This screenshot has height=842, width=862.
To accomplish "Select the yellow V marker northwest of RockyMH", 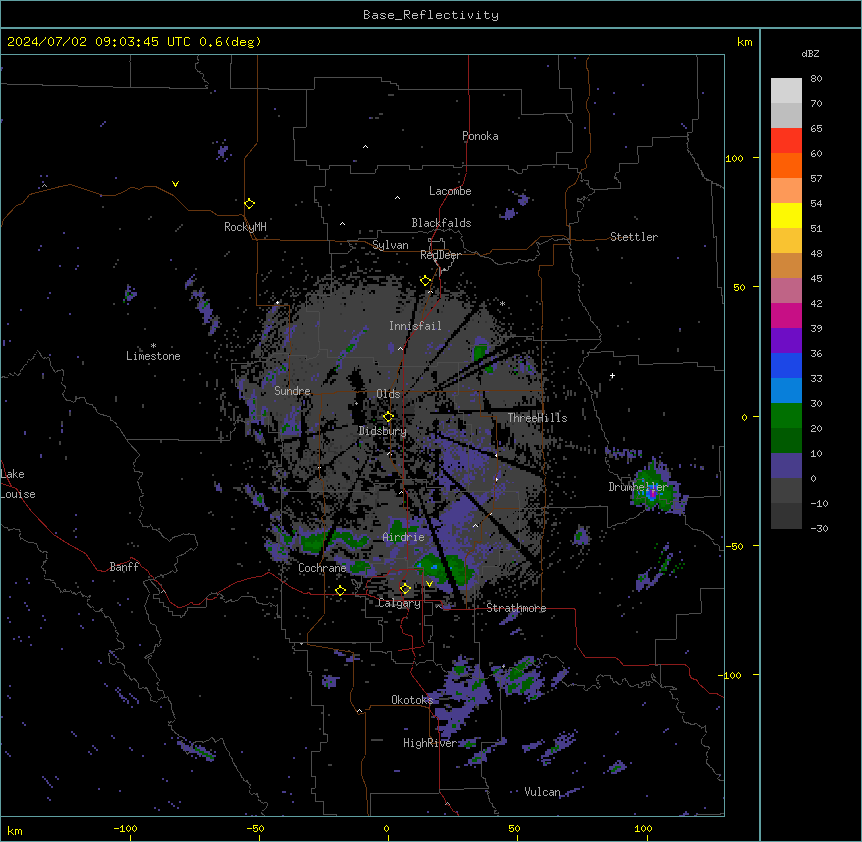I will (x=175, y=184).
